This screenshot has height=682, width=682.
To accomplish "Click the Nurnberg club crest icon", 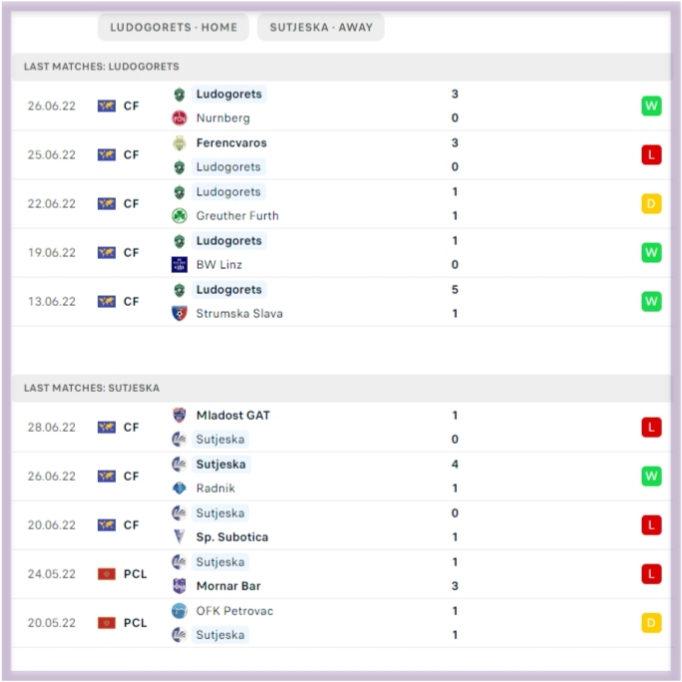I will point(179,118).
